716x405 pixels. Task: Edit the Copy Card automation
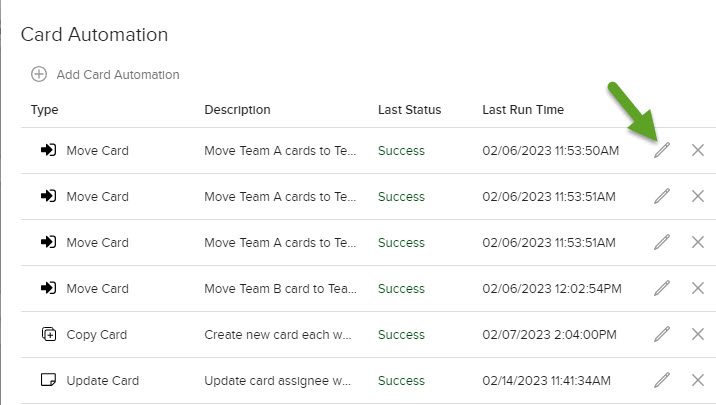click(x=662, y=334)
